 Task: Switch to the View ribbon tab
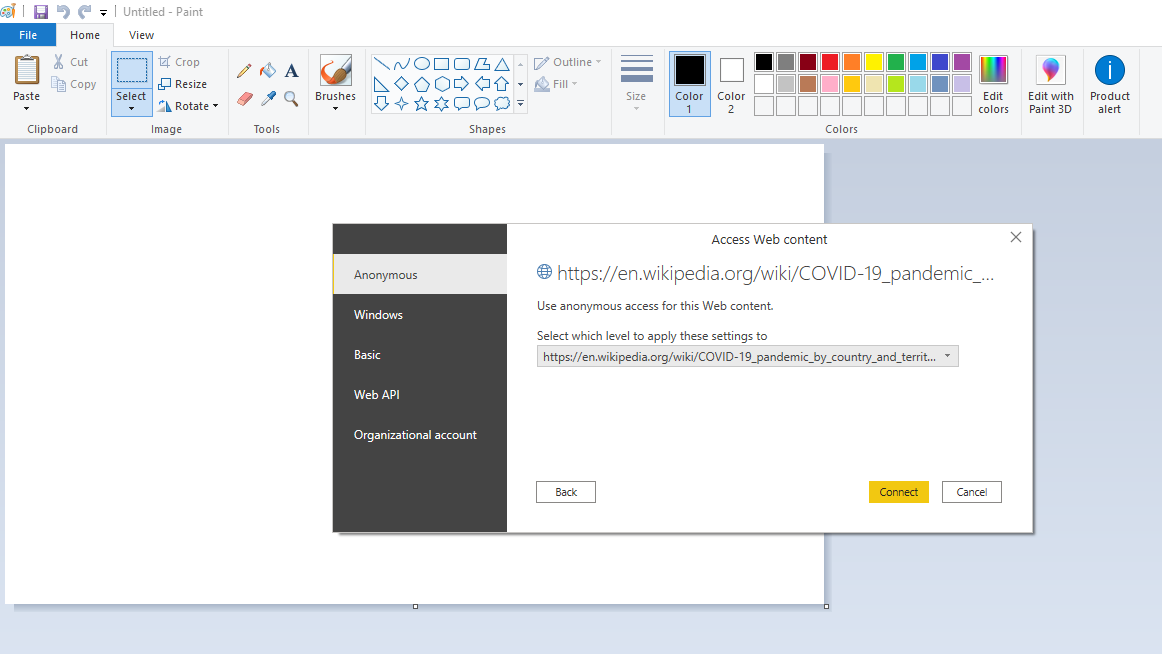point(141,35)
